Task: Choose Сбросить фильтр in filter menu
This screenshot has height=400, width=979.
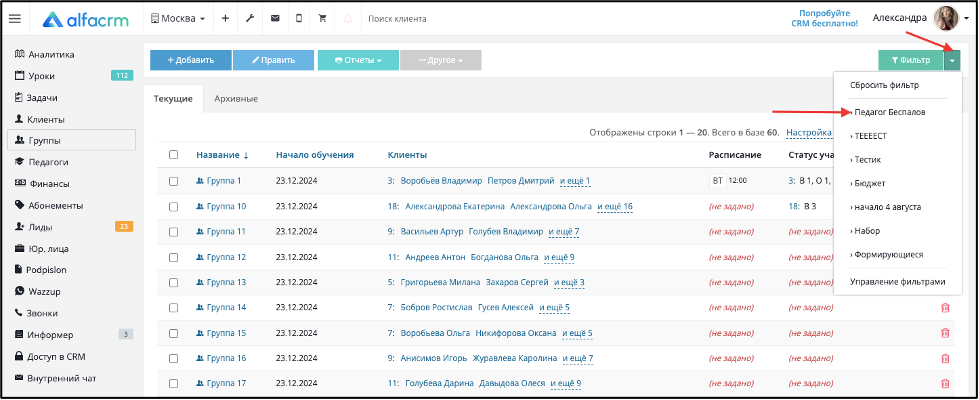Action: pos(884,85)
